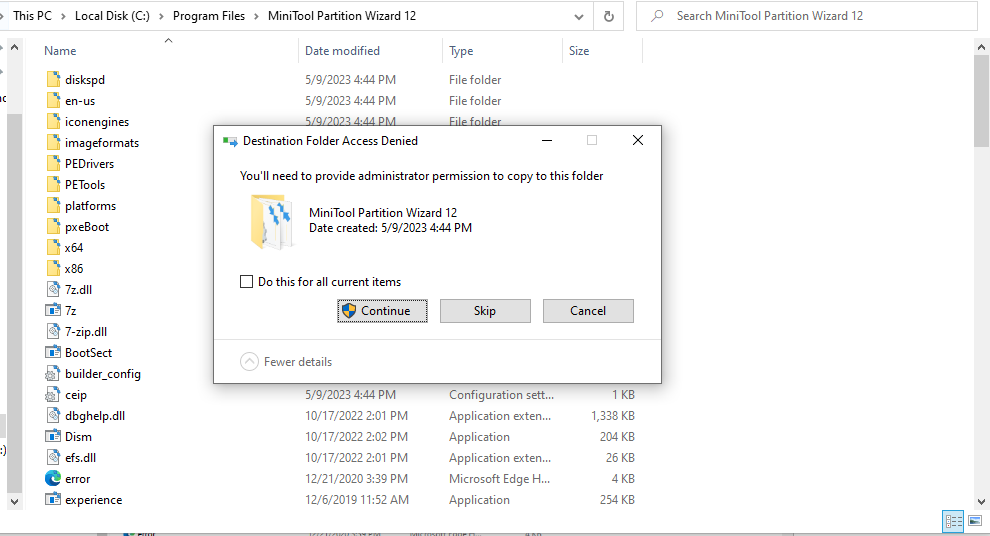Click the '1,338 KB' size cell
Image resolution: width=990 pixels, height=536 pixels.
(612, 415)
